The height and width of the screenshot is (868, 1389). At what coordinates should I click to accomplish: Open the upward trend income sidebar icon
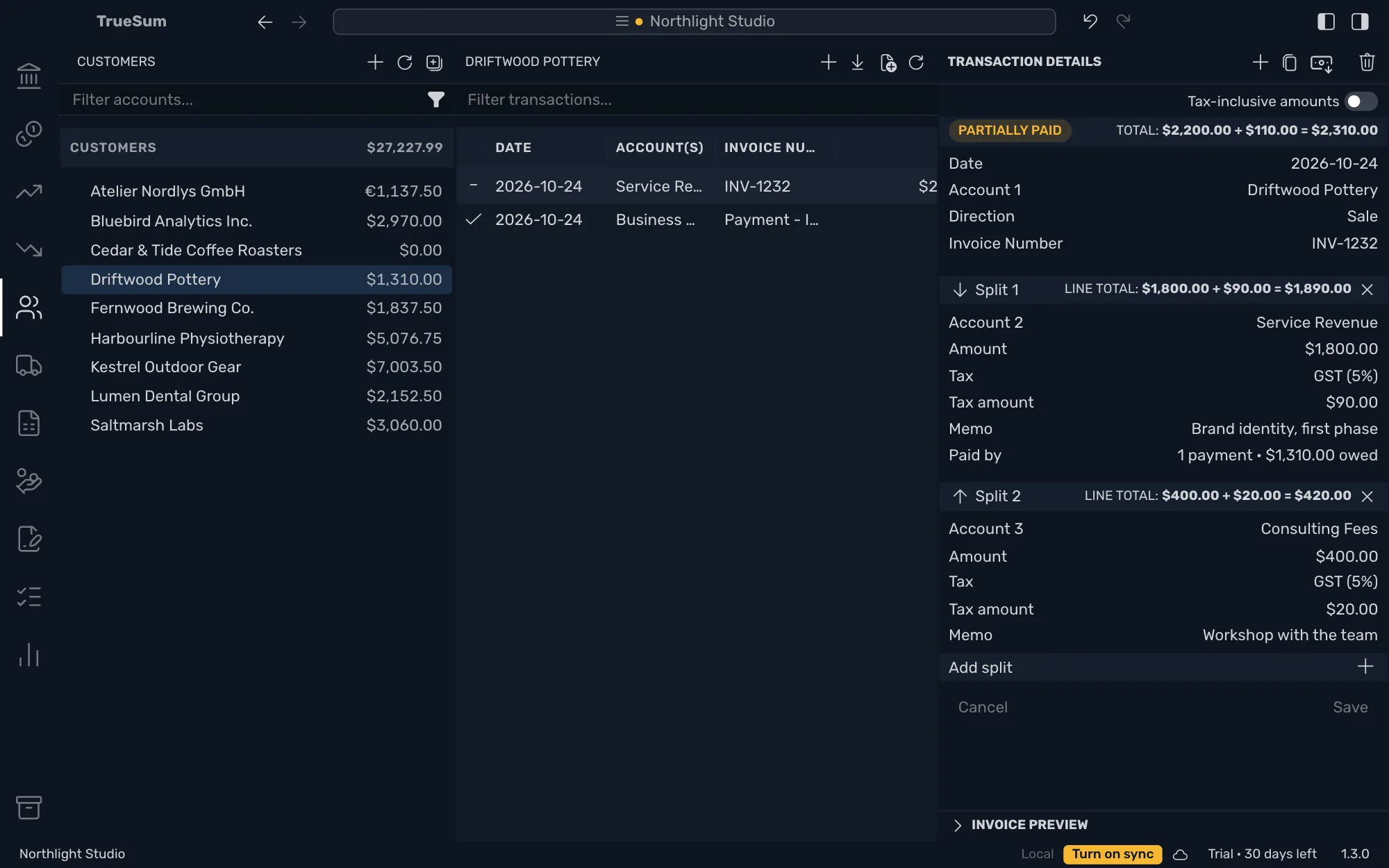pyautogui.click(x=28, y=192)
